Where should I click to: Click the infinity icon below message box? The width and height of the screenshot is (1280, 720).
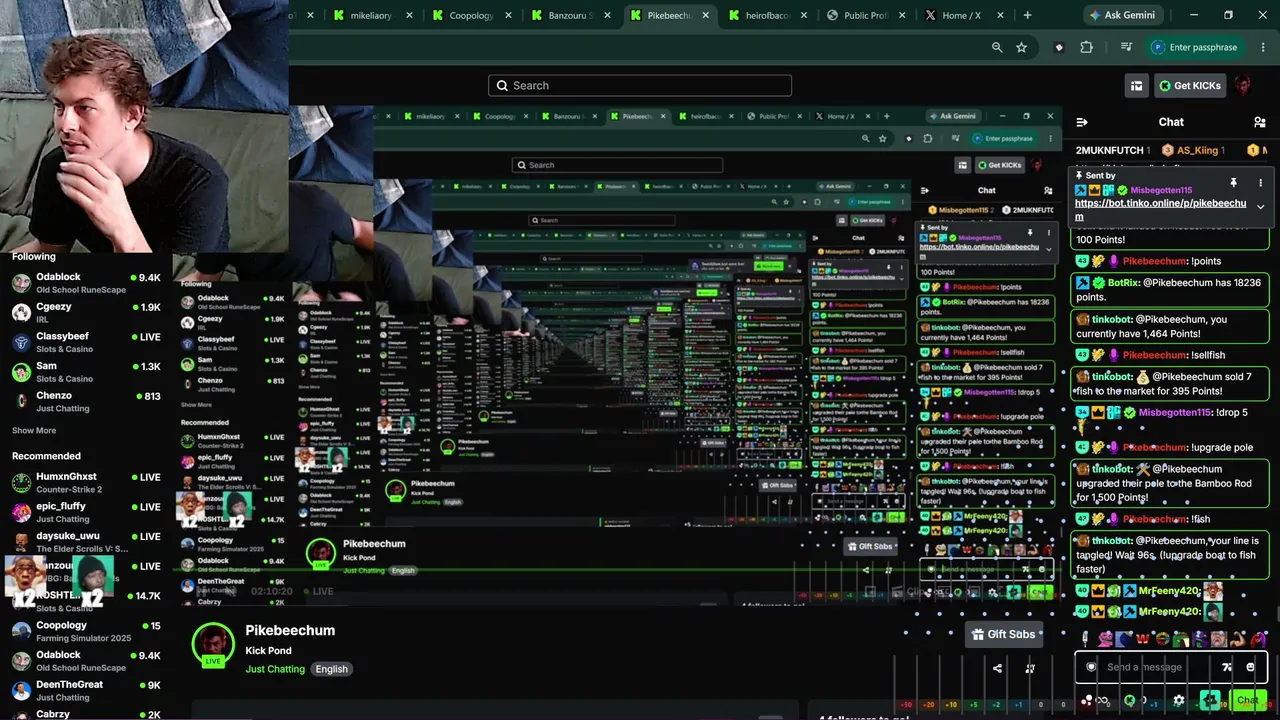click(1102, 700)
